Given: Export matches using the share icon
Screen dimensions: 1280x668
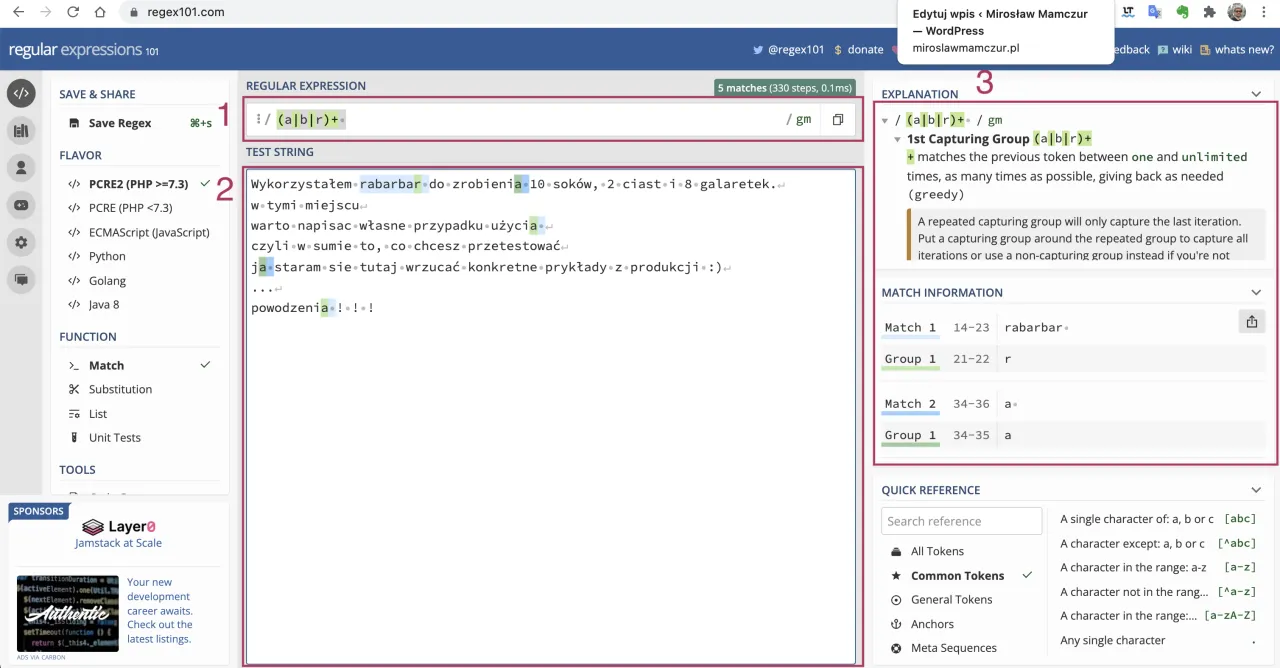Looking at the screenshot, I should coord(1251,321).
